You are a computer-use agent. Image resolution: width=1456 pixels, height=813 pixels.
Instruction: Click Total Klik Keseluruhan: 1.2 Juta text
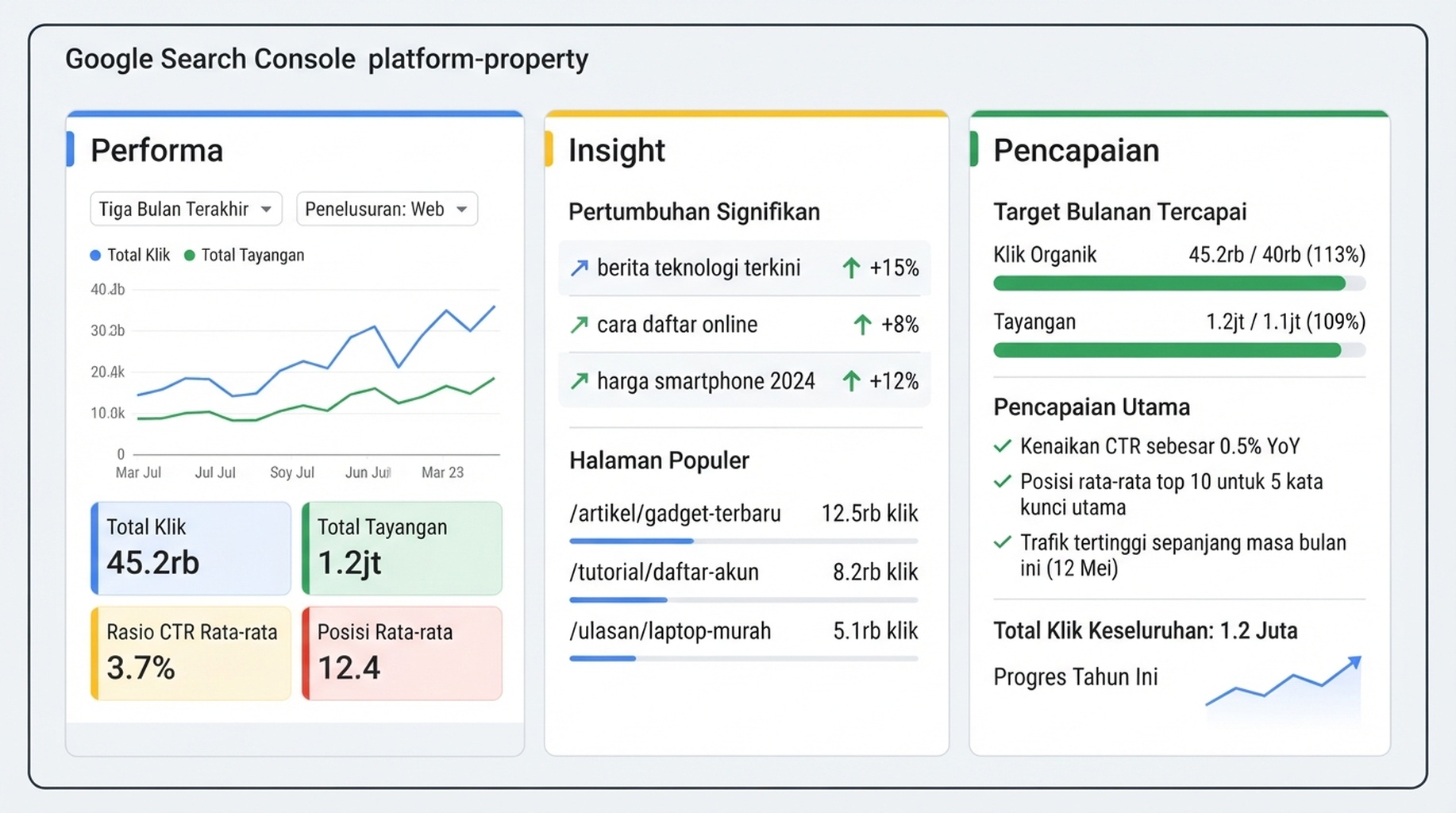point(1146,631)
